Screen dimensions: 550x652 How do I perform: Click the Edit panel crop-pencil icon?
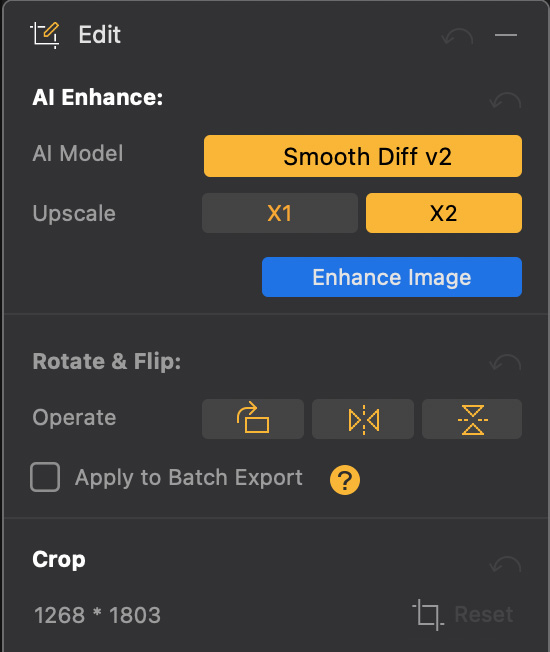pos(45,35)
